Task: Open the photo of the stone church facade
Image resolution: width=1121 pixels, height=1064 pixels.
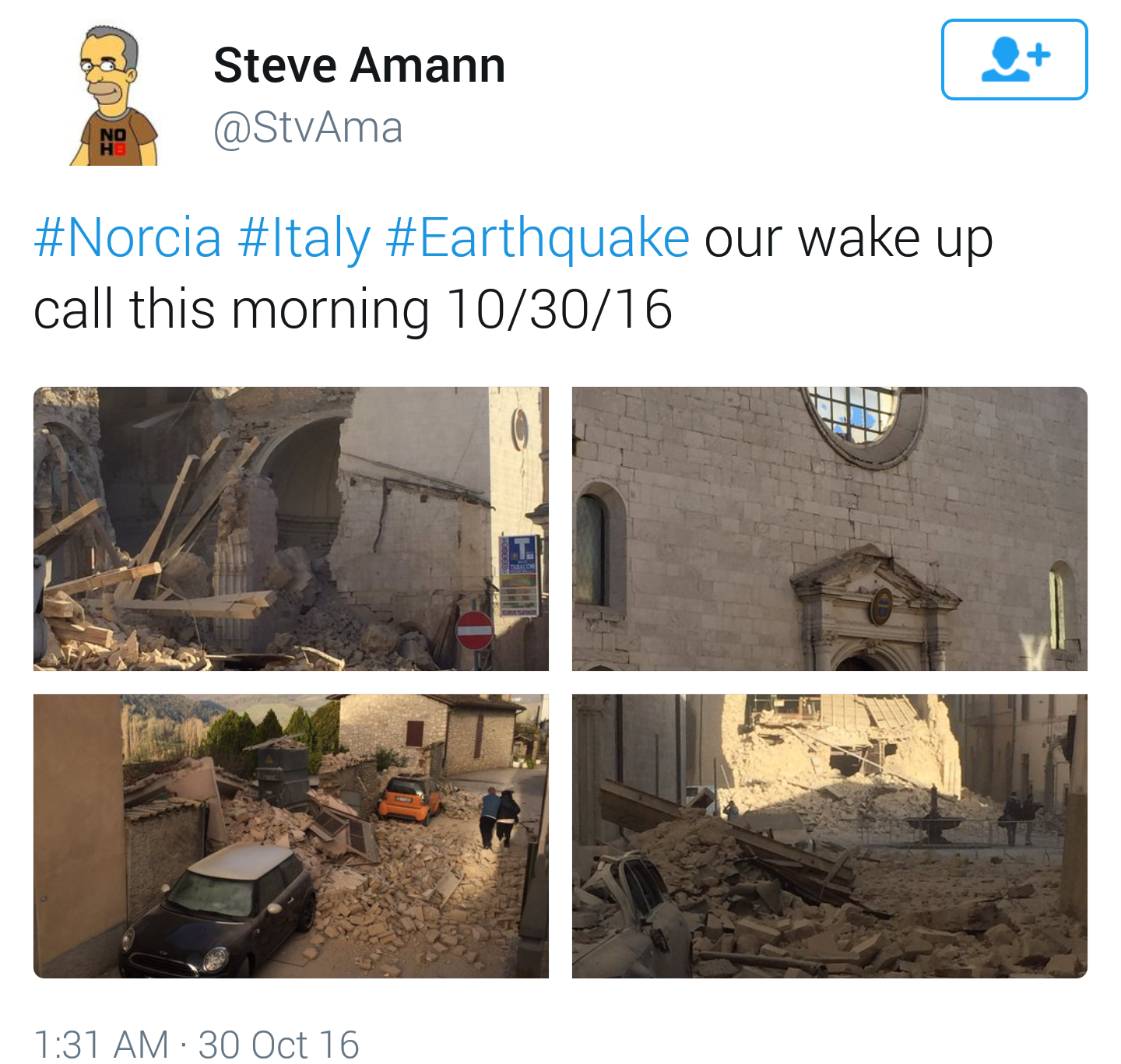Action: [830, 528]
